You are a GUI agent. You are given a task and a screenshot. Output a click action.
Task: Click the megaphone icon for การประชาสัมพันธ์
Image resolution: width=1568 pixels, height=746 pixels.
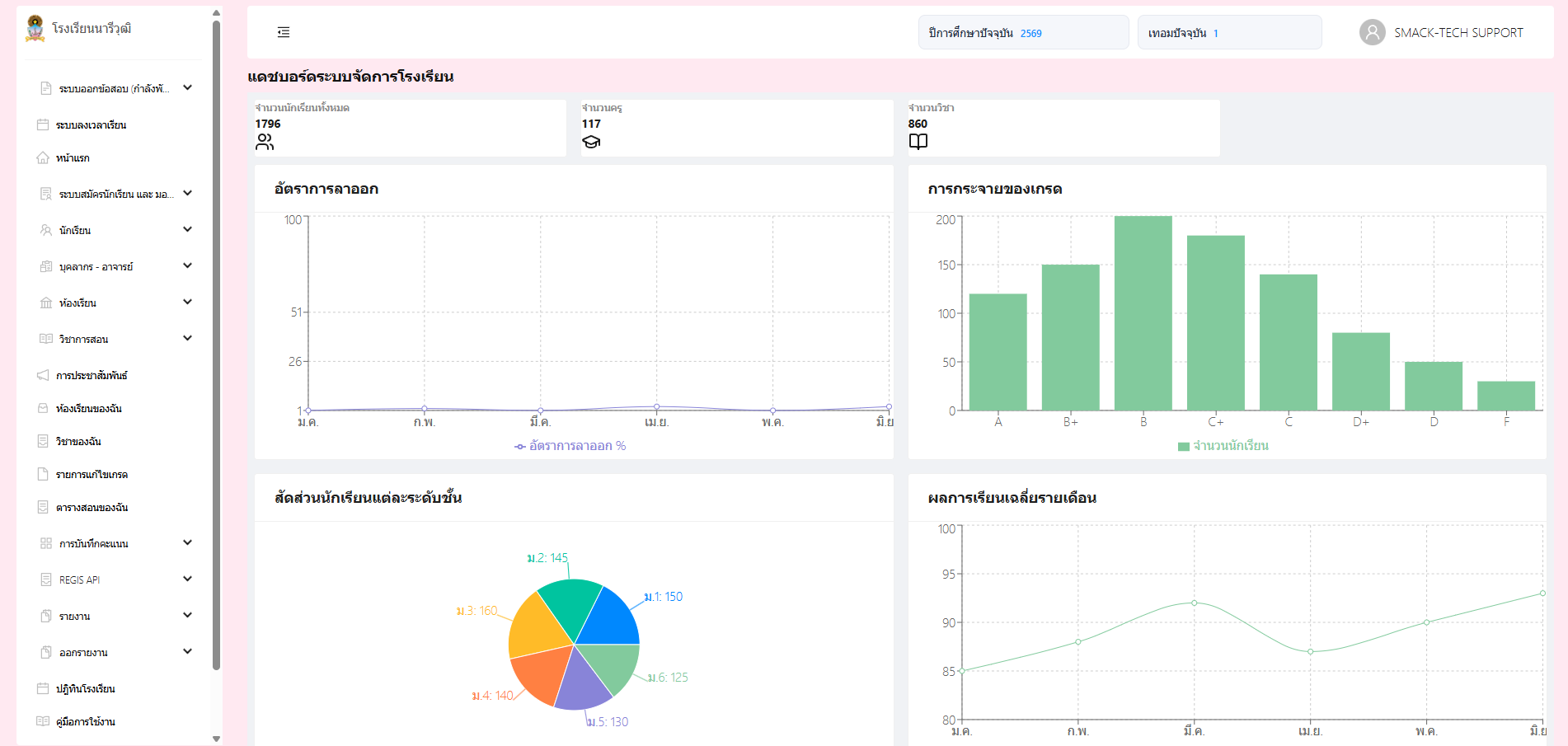(x=43, y=375)
